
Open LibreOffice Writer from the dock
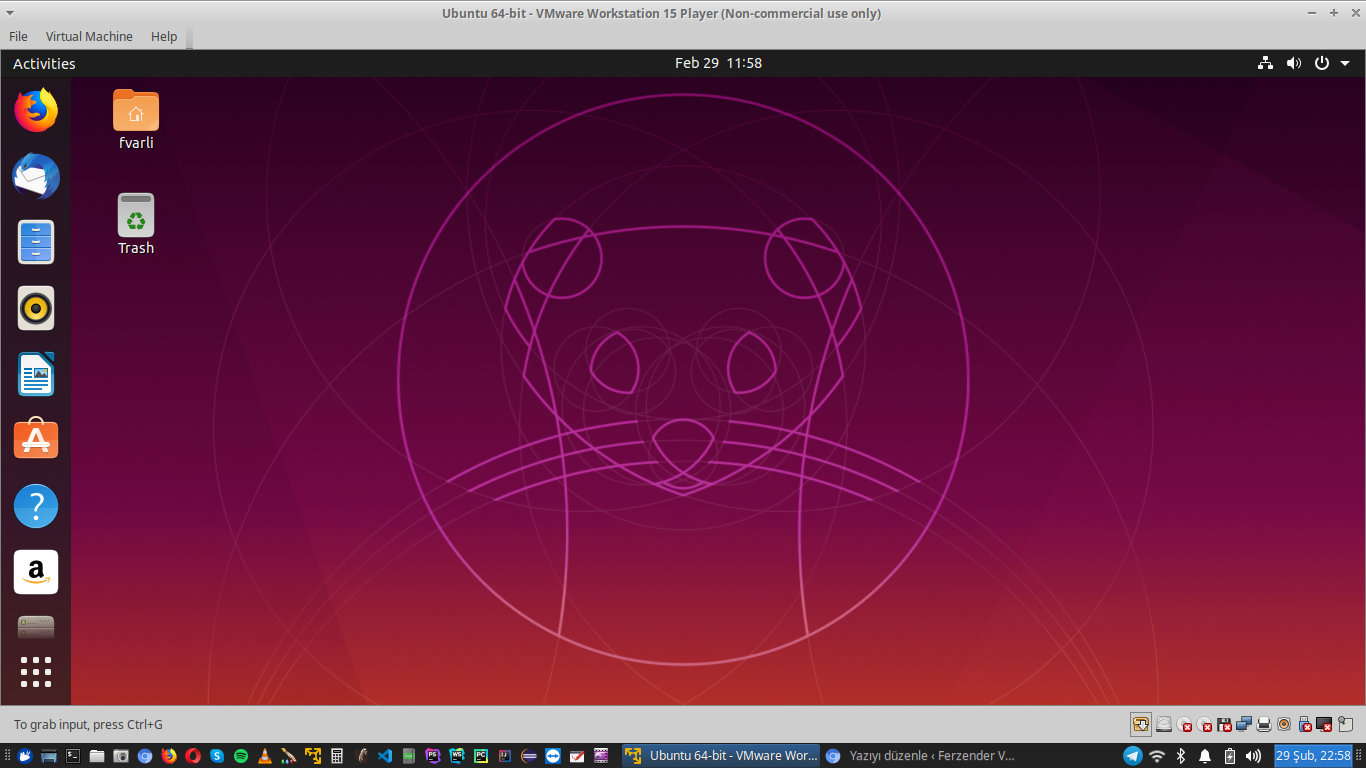point(36,374)
